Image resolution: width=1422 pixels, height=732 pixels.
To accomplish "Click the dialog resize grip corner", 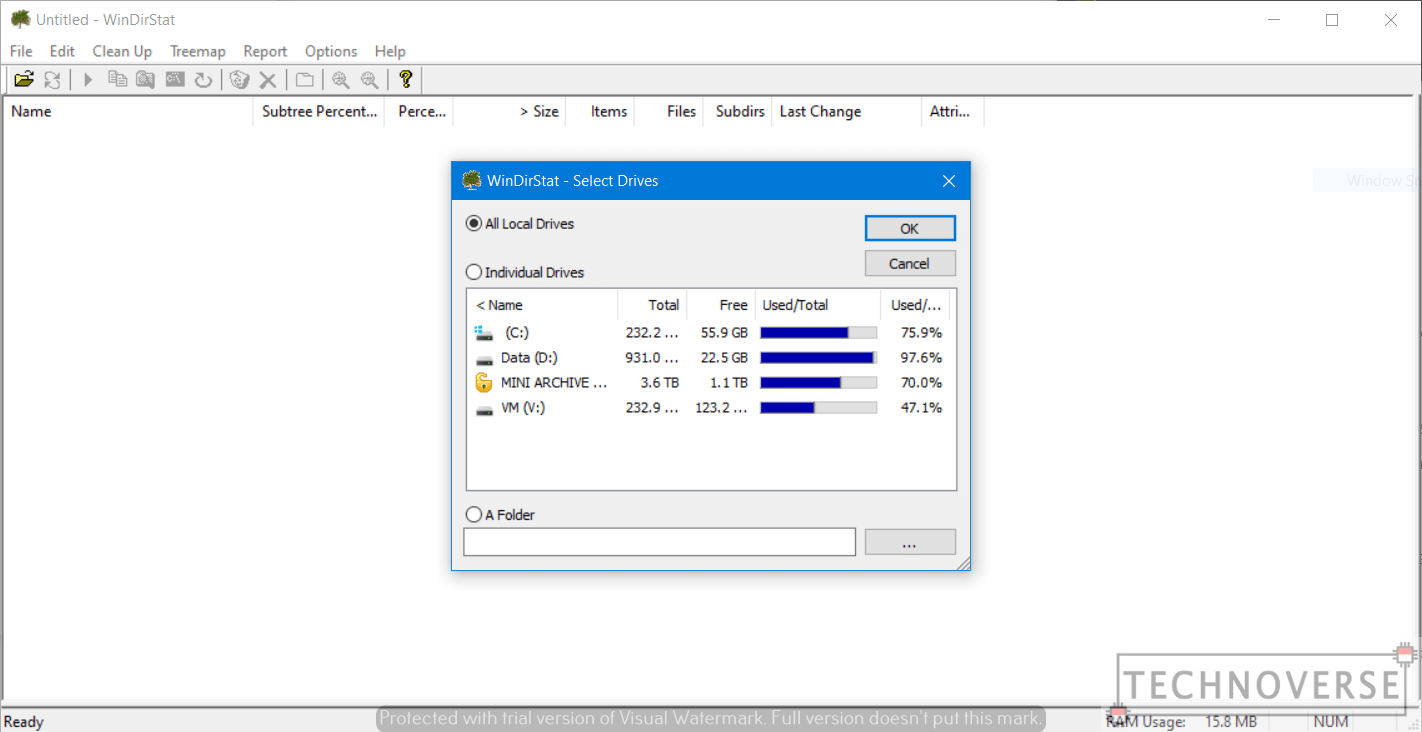I will coord(963,564).
